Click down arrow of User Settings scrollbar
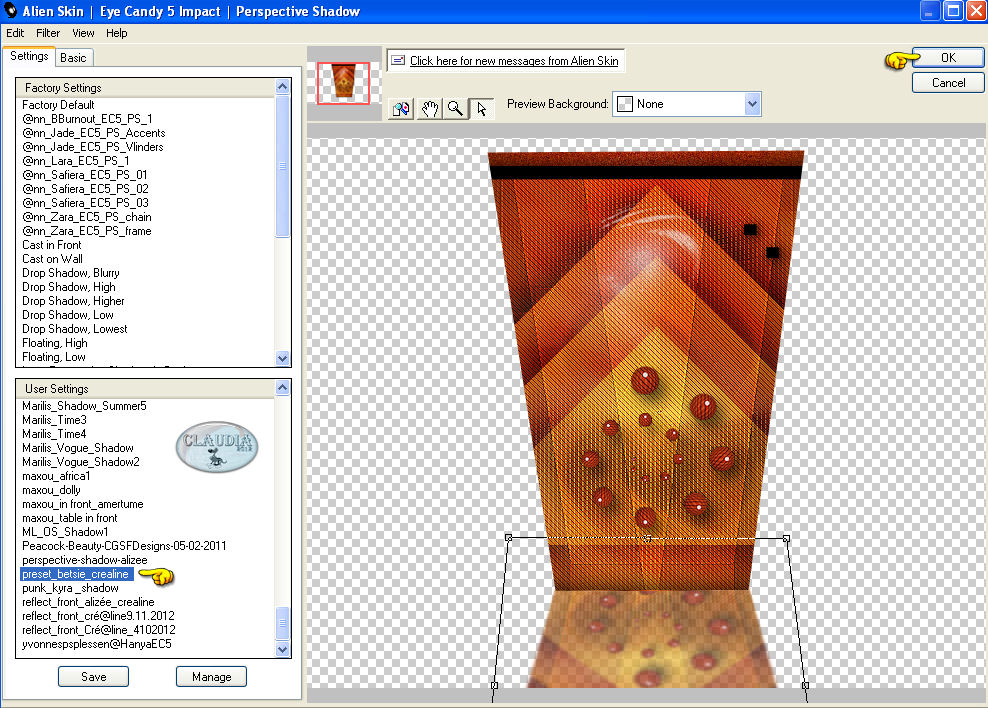 coord(283,649)
